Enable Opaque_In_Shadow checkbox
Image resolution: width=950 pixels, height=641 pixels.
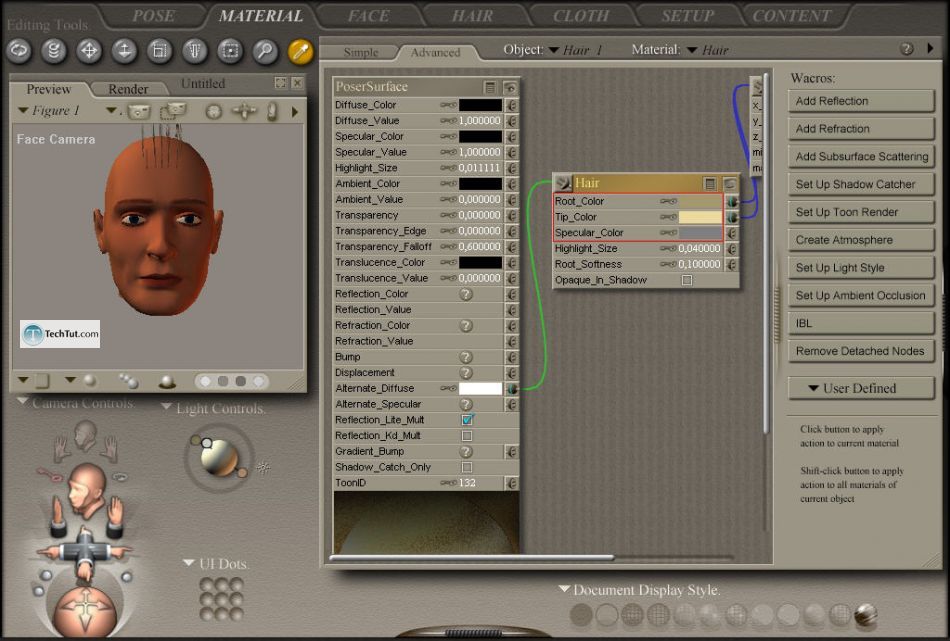tap(686, 280)
